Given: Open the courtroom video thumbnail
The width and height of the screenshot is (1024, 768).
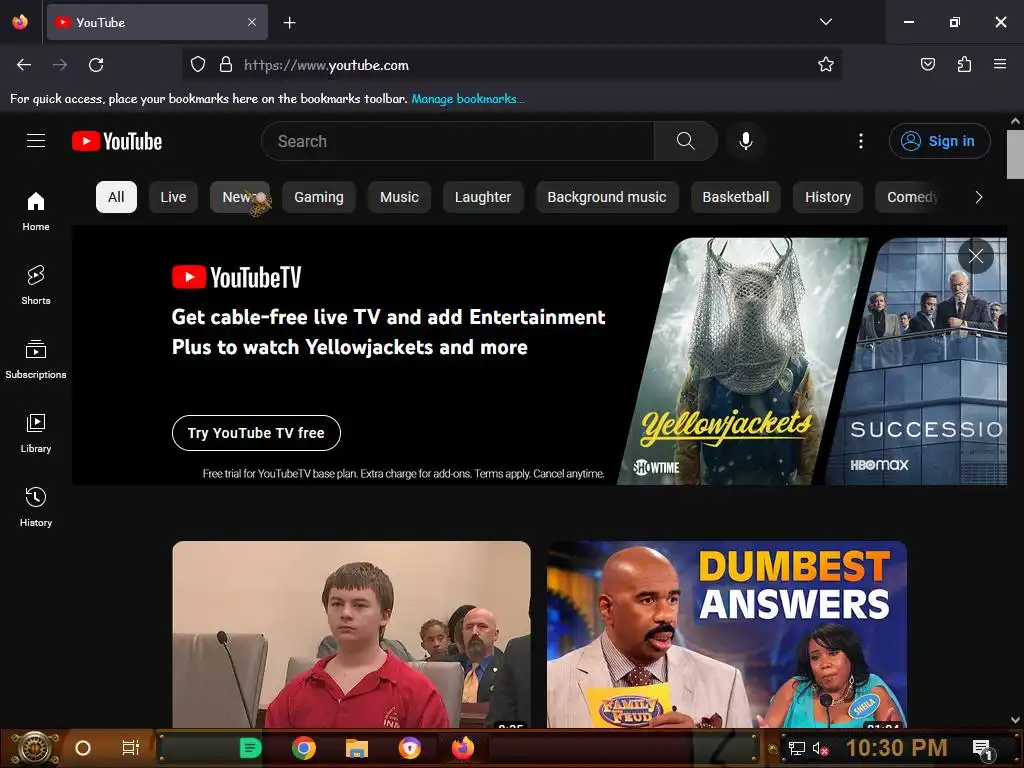Looking at the screenshot, I should [x=351, y=634].
